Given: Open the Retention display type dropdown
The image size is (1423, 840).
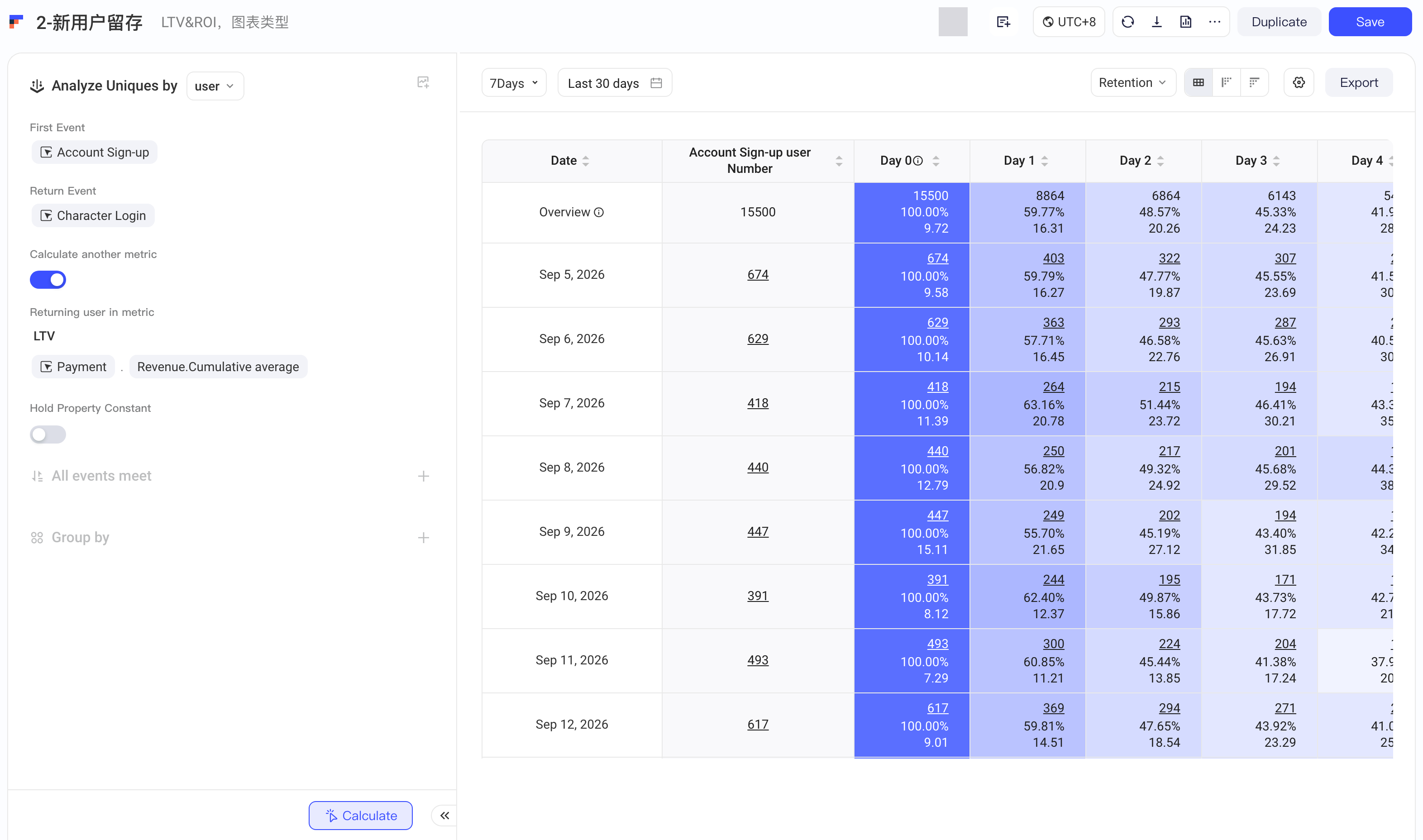Looking at the screenshot, I should point(1132,83).
